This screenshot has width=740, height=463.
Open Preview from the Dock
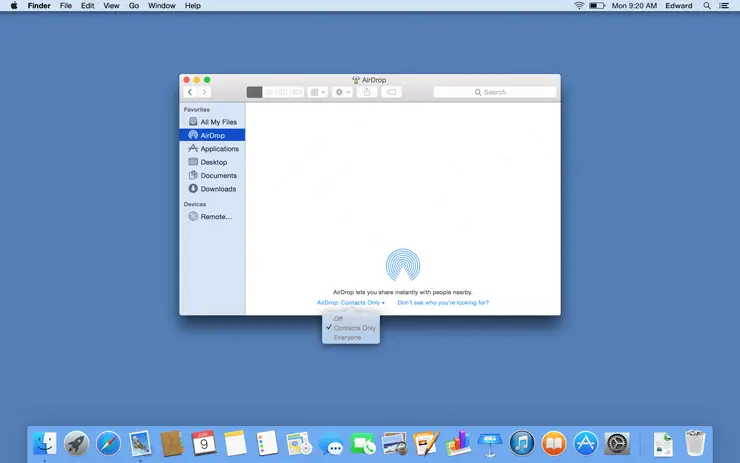[x=395, y=444]
